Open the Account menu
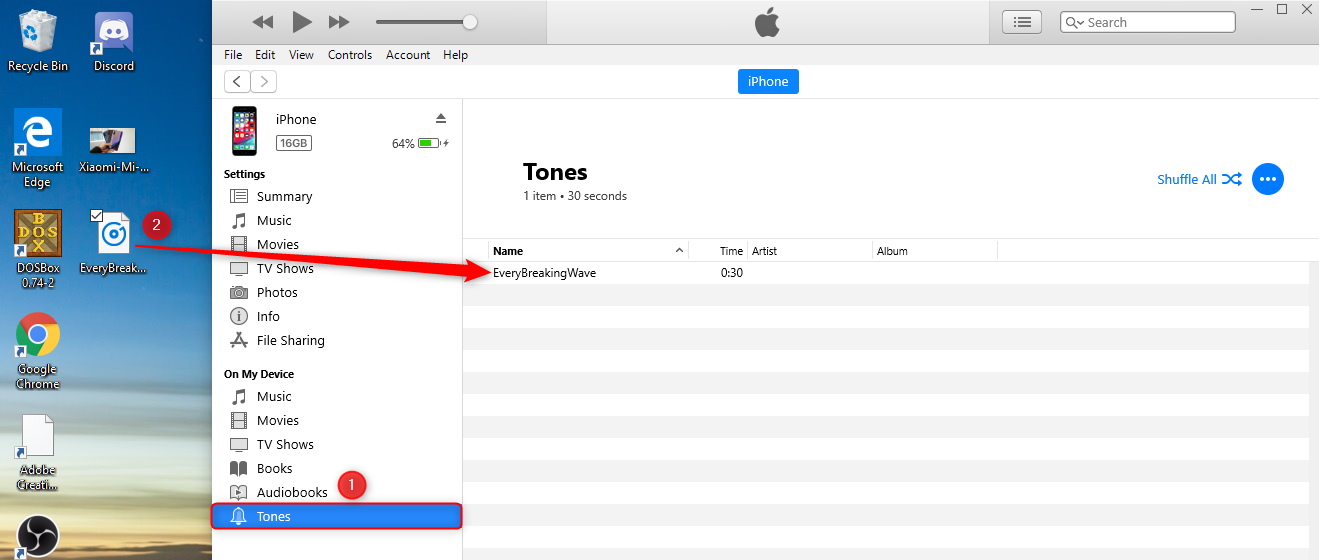 pyautogui.click(x=408, y=55)
